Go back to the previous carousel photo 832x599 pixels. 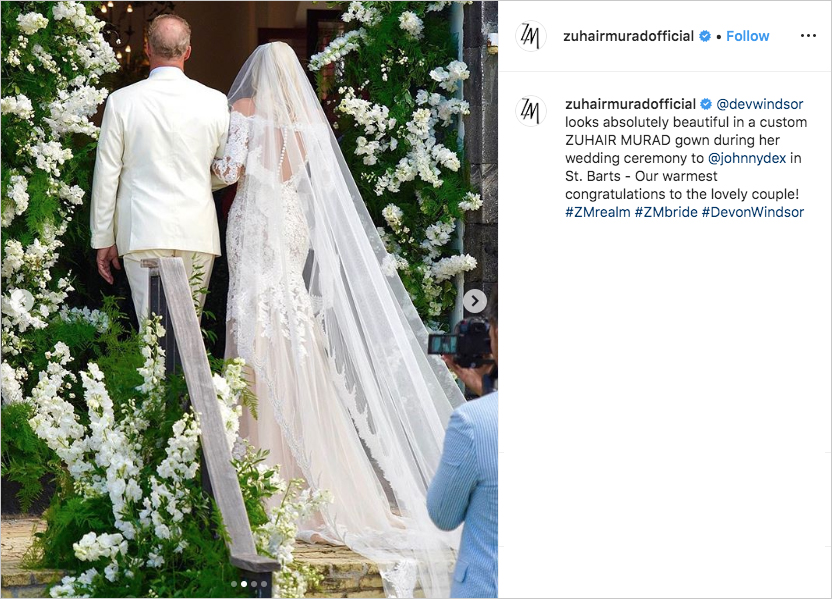[x=23, y=301]
